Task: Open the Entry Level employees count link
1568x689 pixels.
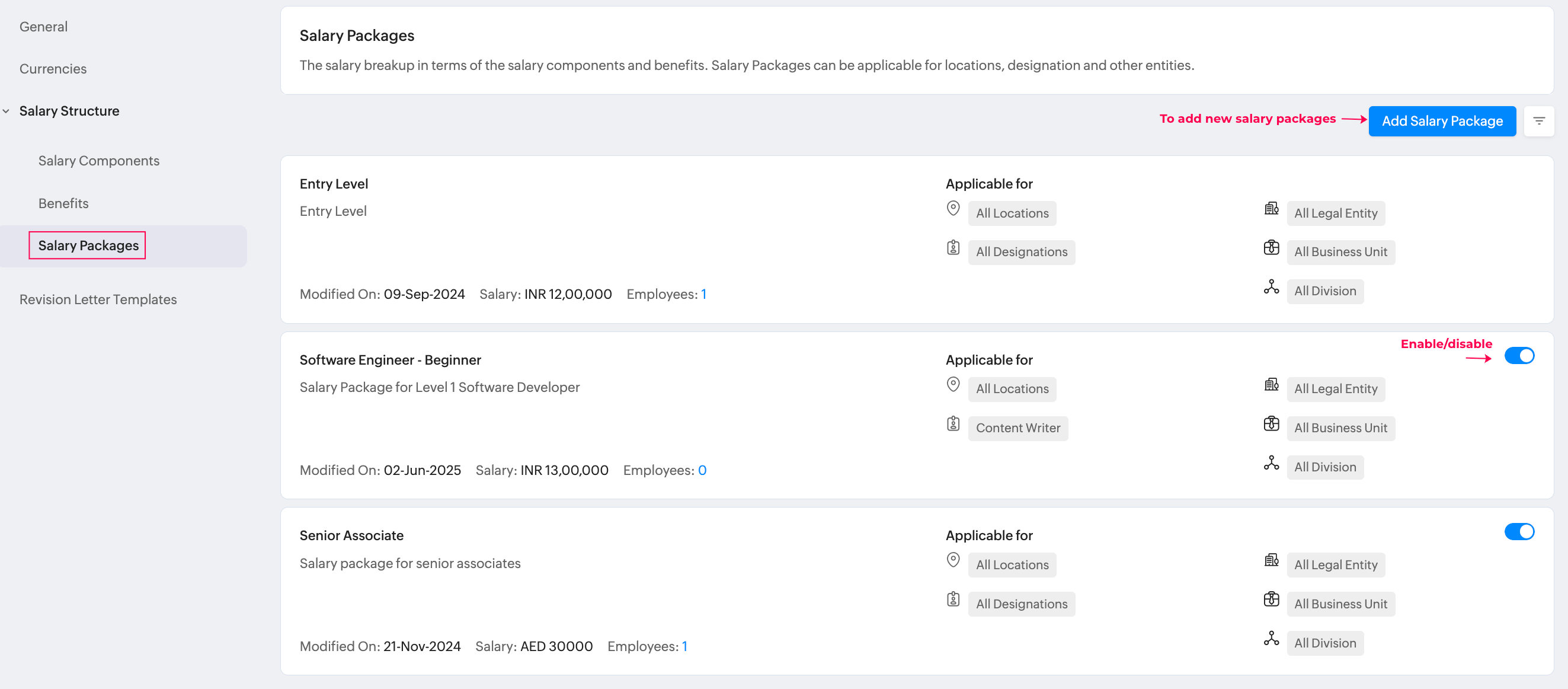Action: [703, 294]
